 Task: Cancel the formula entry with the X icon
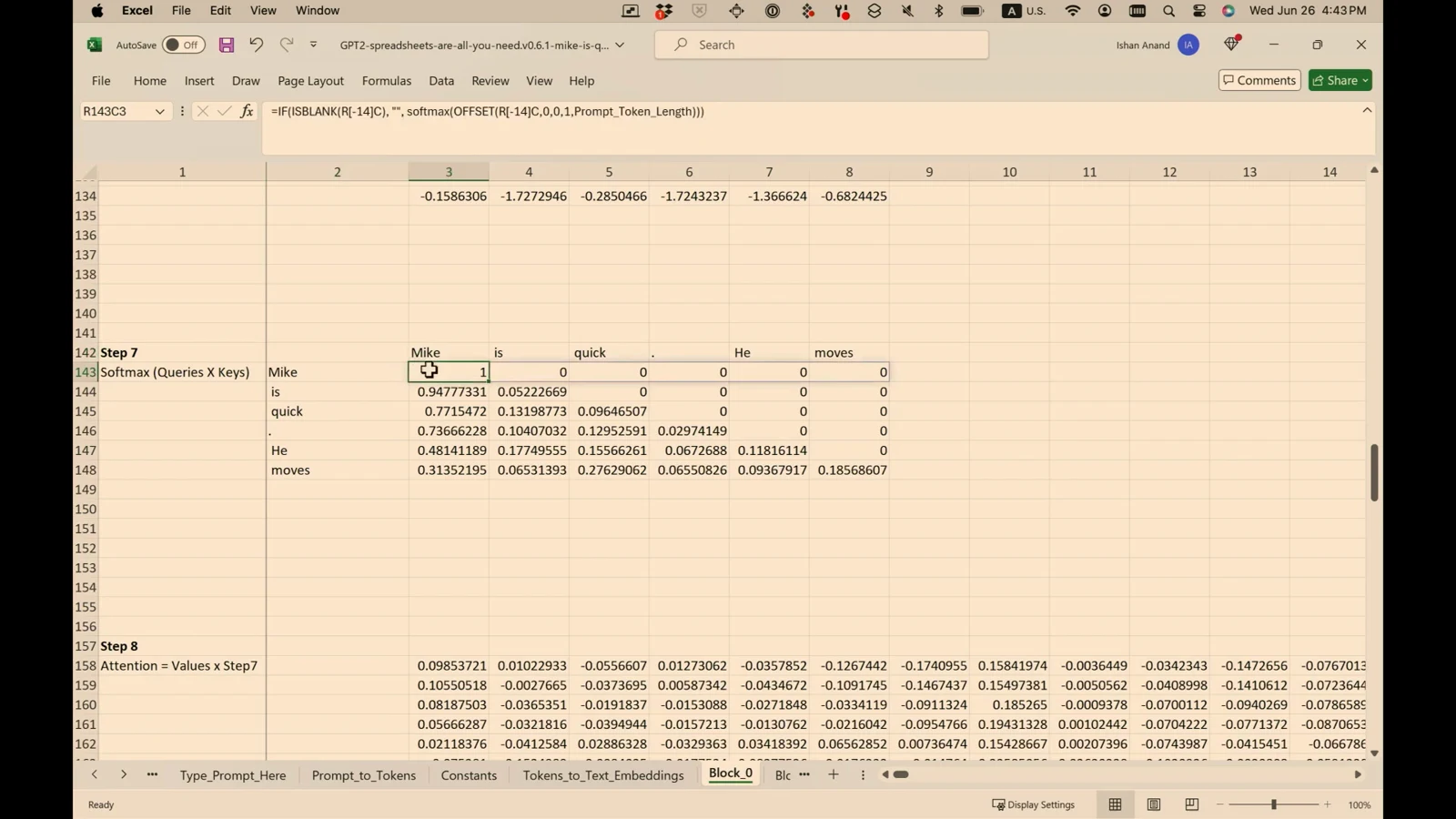point(202,112)
